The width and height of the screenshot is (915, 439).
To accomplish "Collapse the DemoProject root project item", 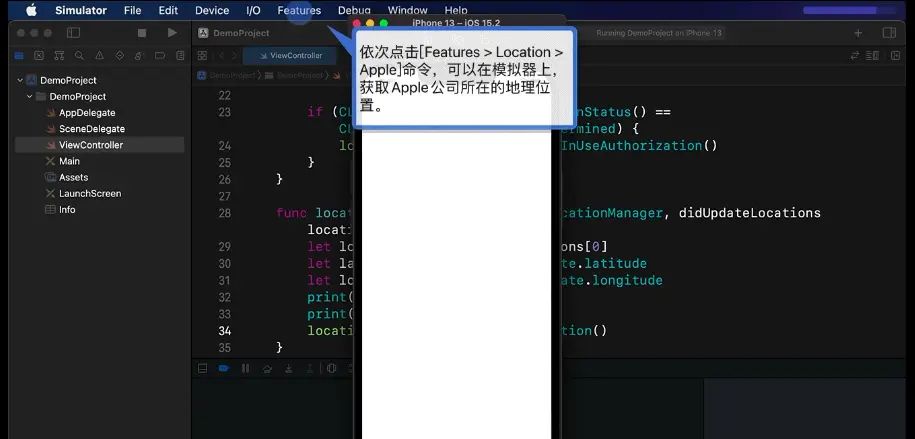I will click(x=20, y=81).
